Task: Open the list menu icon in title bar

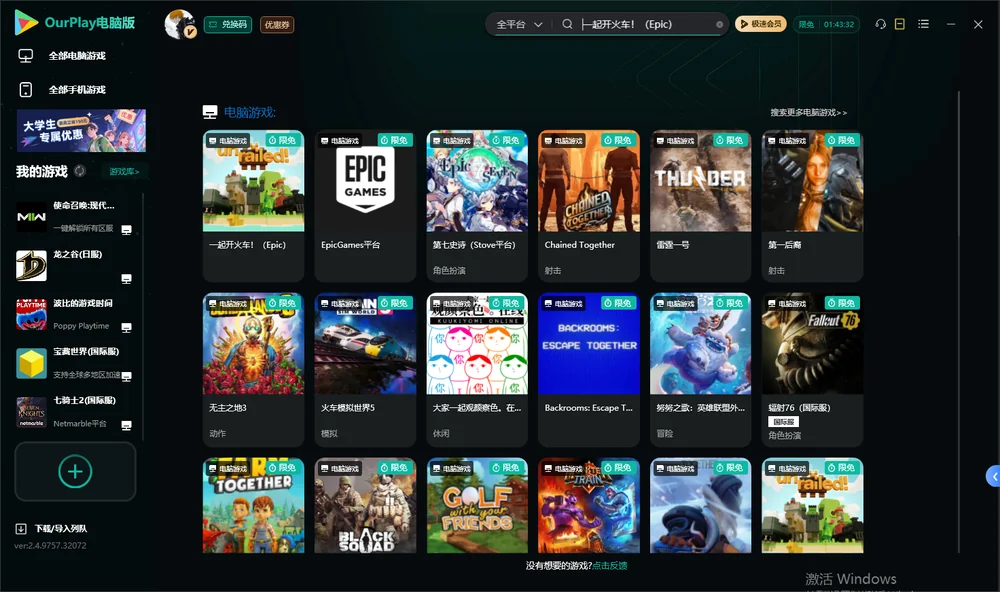Action: [x=923, y=24]
